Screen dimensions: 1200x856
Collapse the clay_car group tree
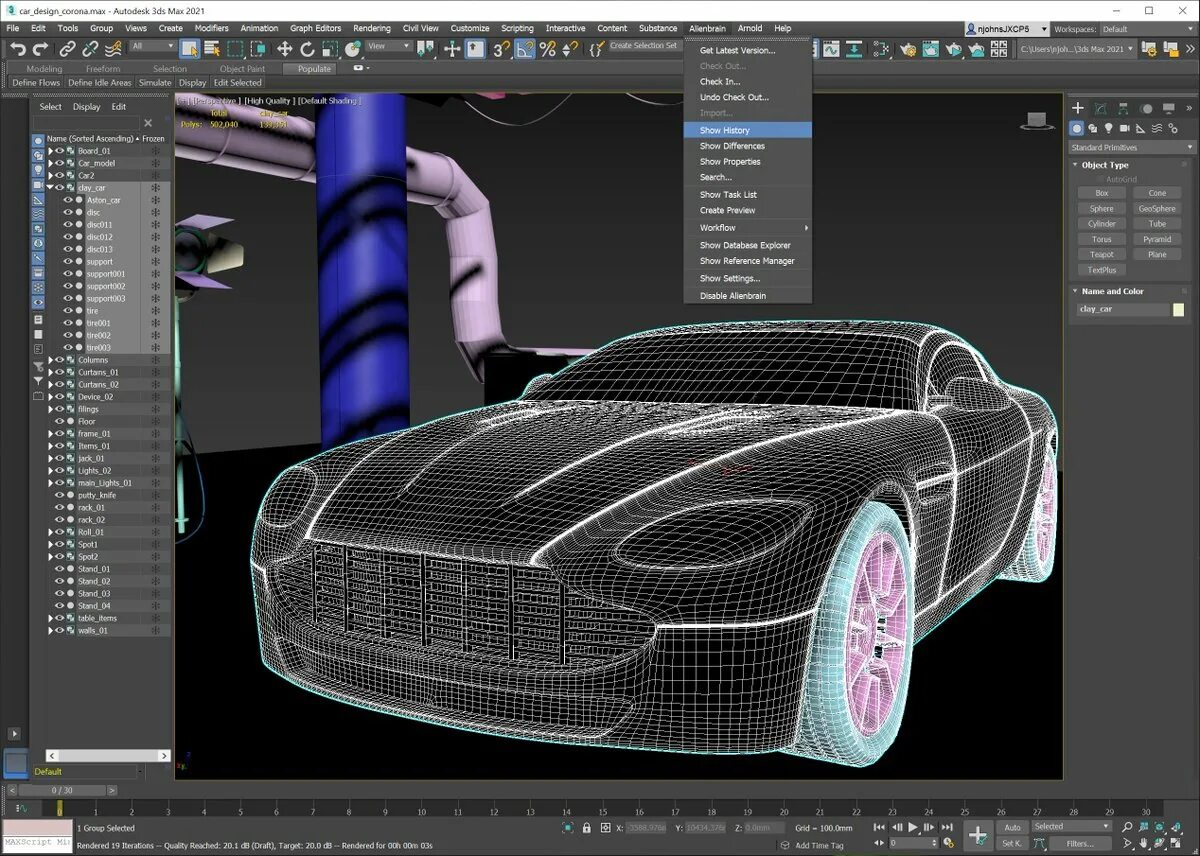pyautogui.click(x=50, y=188)
